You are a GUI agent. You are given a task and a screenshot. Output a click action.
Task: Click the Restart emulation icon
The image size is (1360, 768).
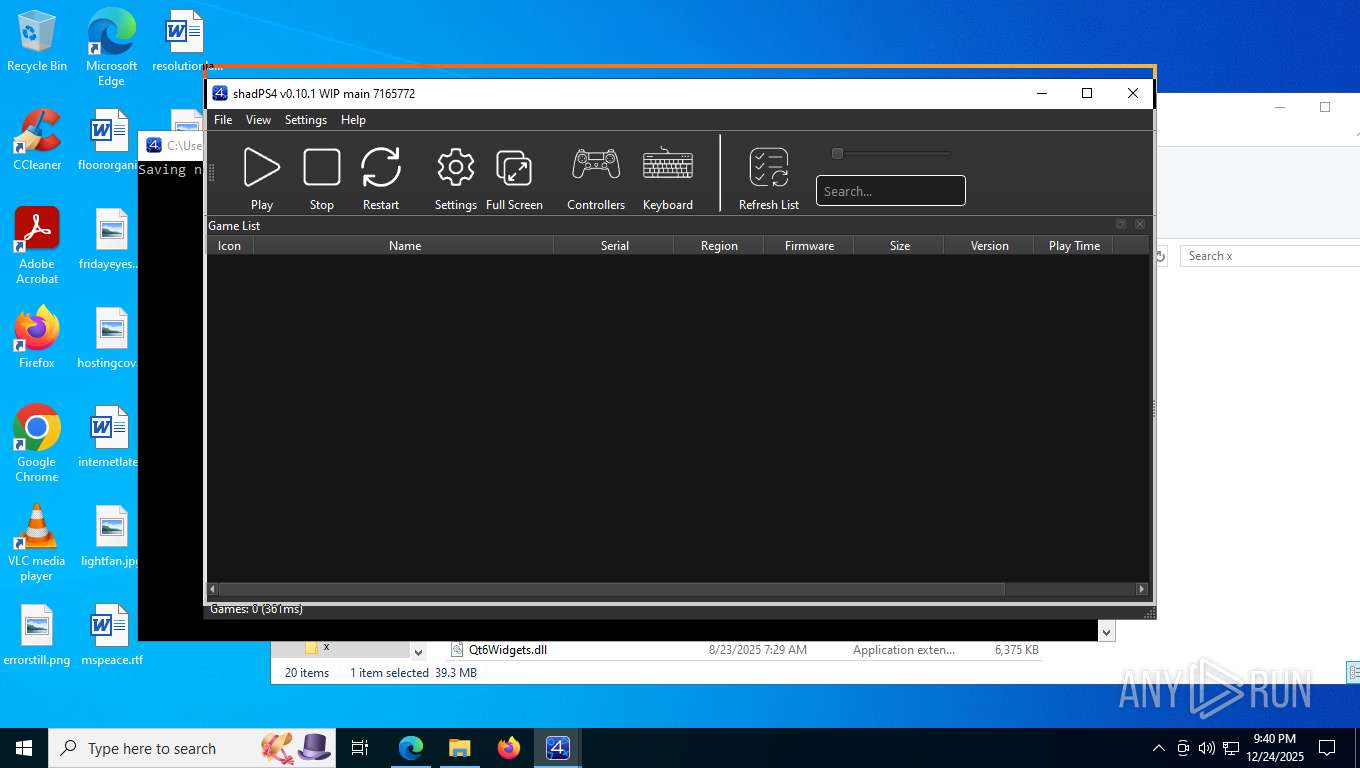(x=381, y=167)
